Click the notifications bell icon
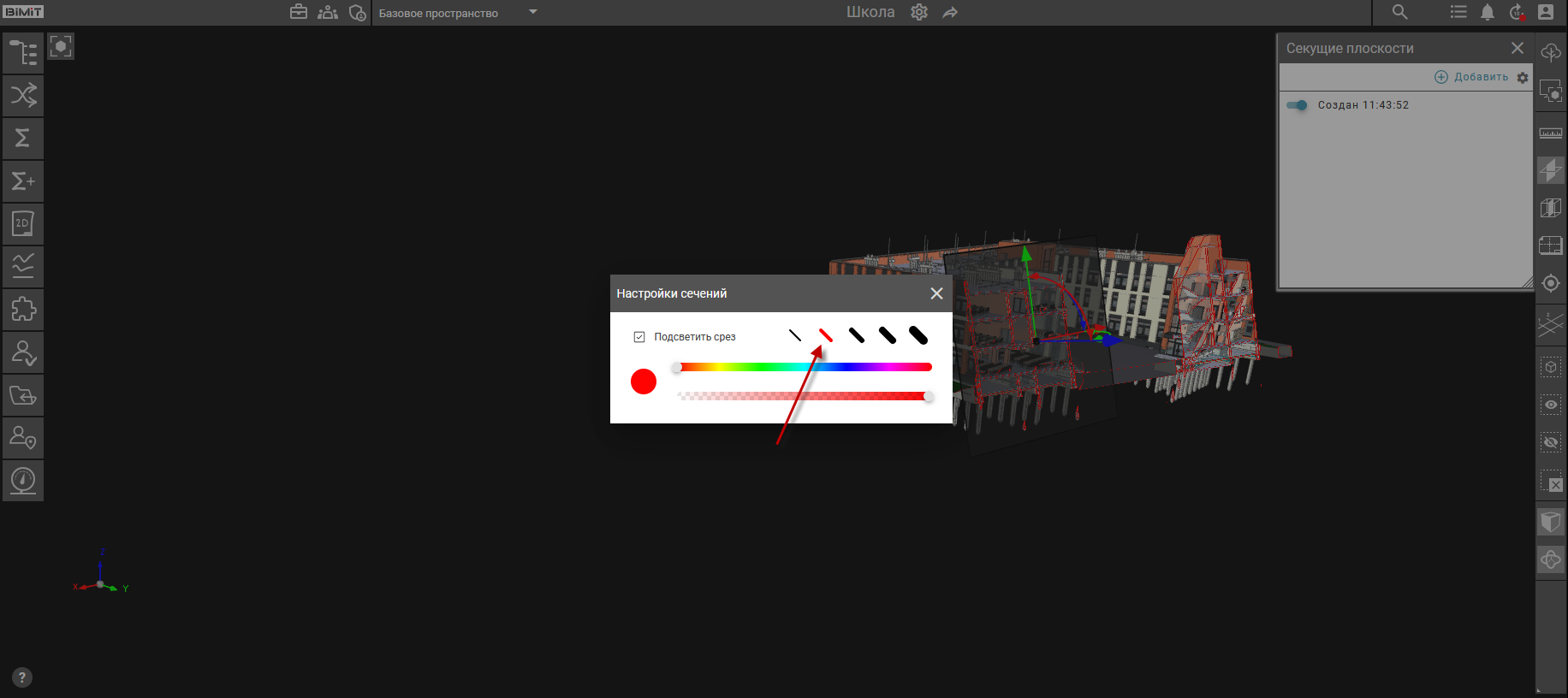Screen dimensions: 1568x698 tap(1488, 12)
